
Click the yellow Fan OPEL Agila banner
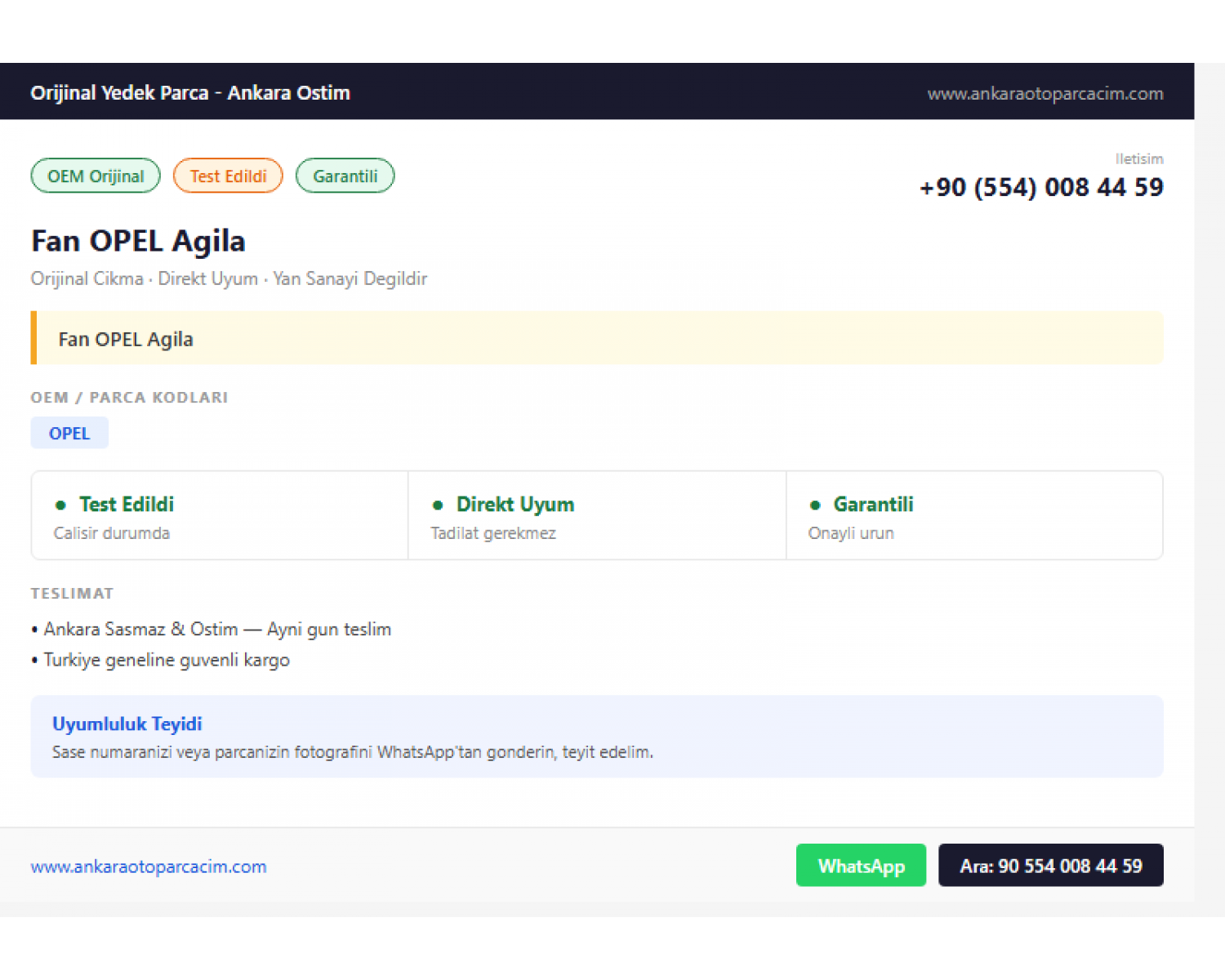tap(597, 338)
